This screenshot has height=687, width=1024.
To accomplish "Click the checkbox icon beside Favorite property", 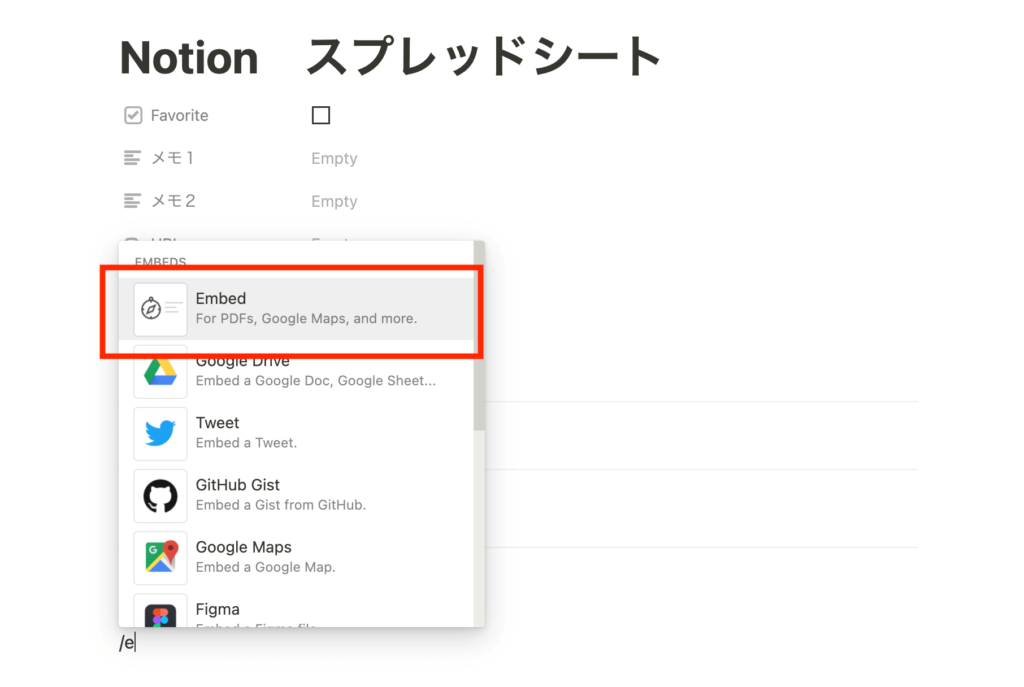I will pyautogui.click(x=132, y=114).
